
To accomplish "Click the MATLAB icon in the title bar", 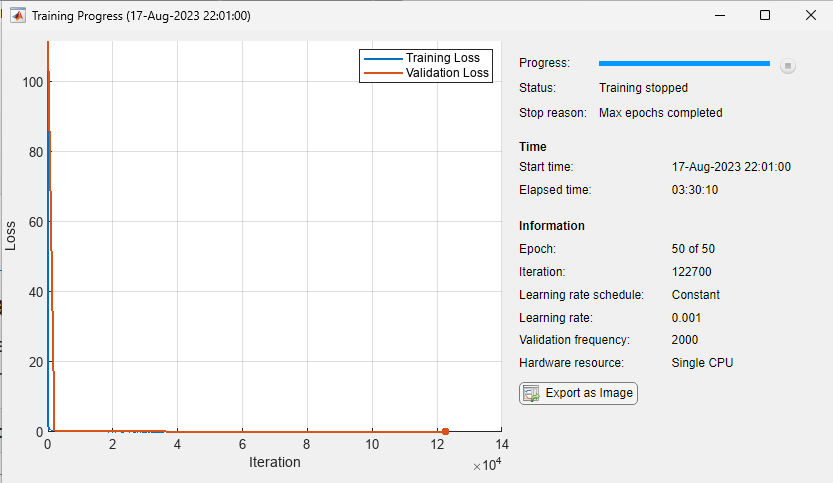I will [x=18, y=15].
